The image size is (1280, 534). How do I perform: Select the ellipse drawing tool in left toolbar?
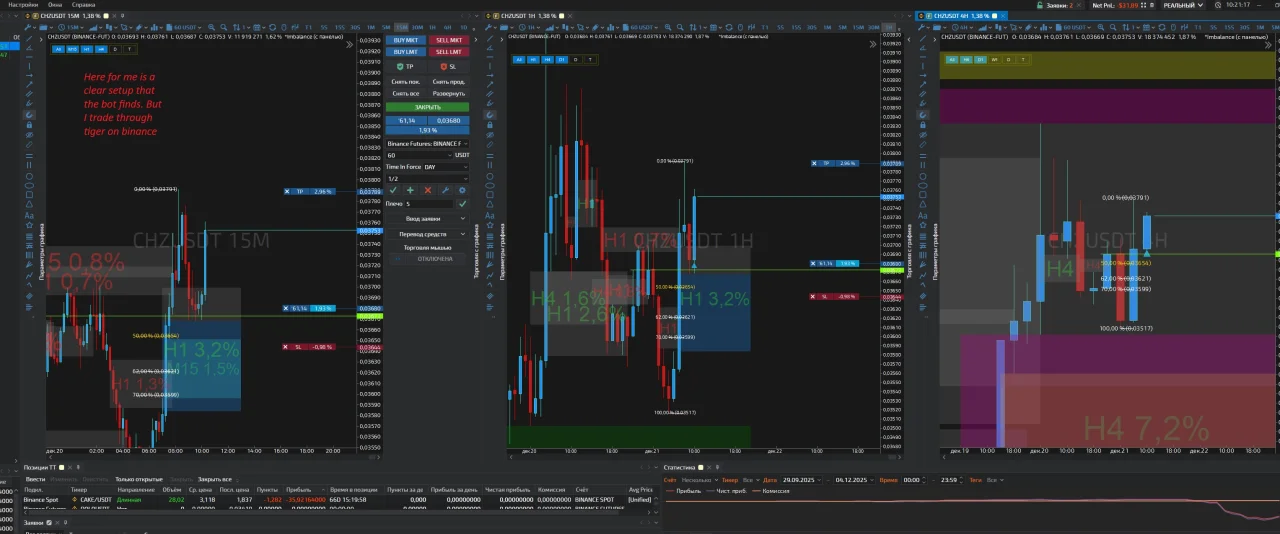(x=29, y=185)
